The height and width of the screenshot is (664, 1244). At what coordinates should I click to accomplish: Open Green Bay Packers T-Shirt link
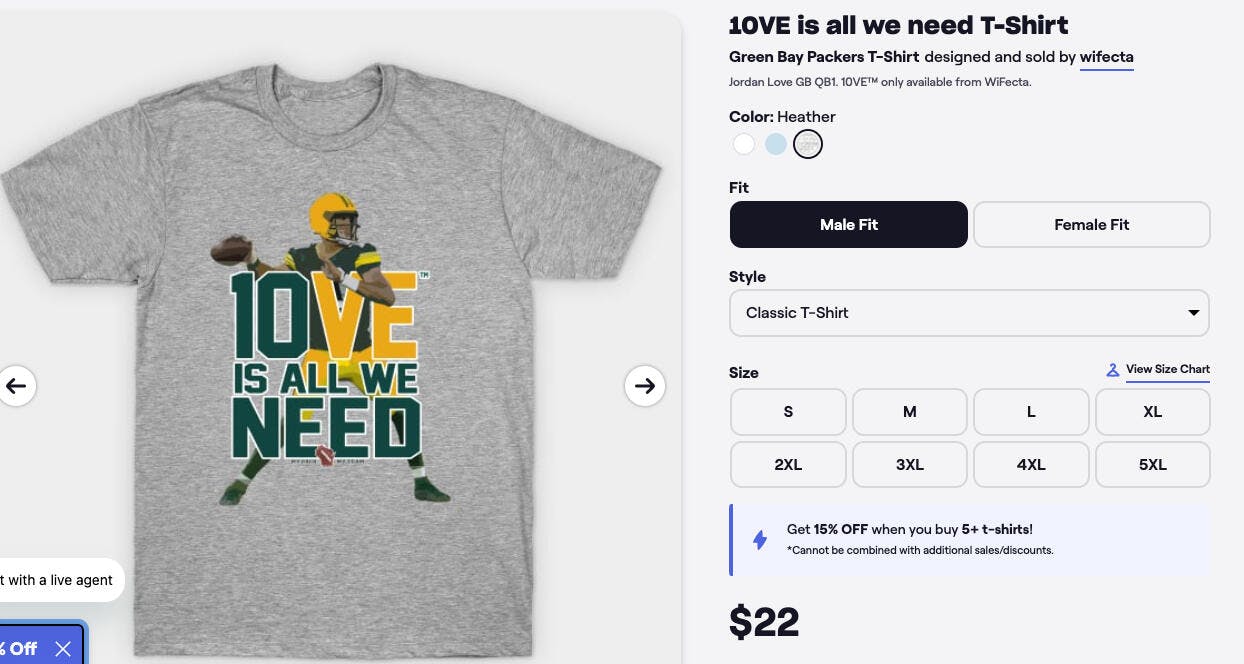(823, 57)
